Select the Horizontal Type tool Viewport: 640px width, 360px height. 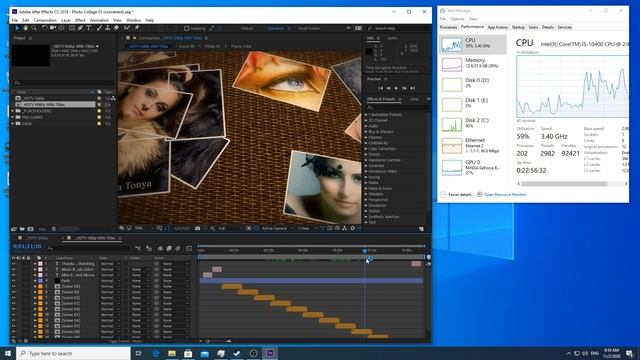[x=89, y=28]
